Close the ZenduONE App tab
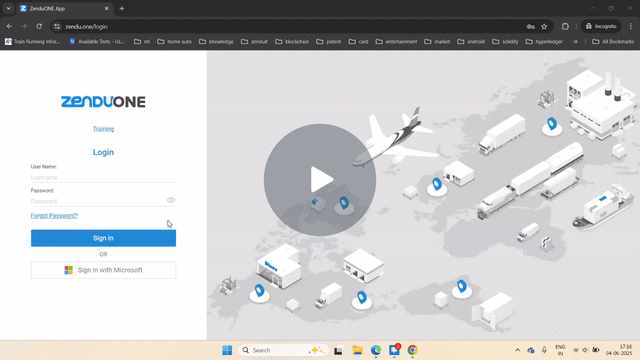This screenshot has width=640, height=360. pyautogui.click(x=107, y=8)
